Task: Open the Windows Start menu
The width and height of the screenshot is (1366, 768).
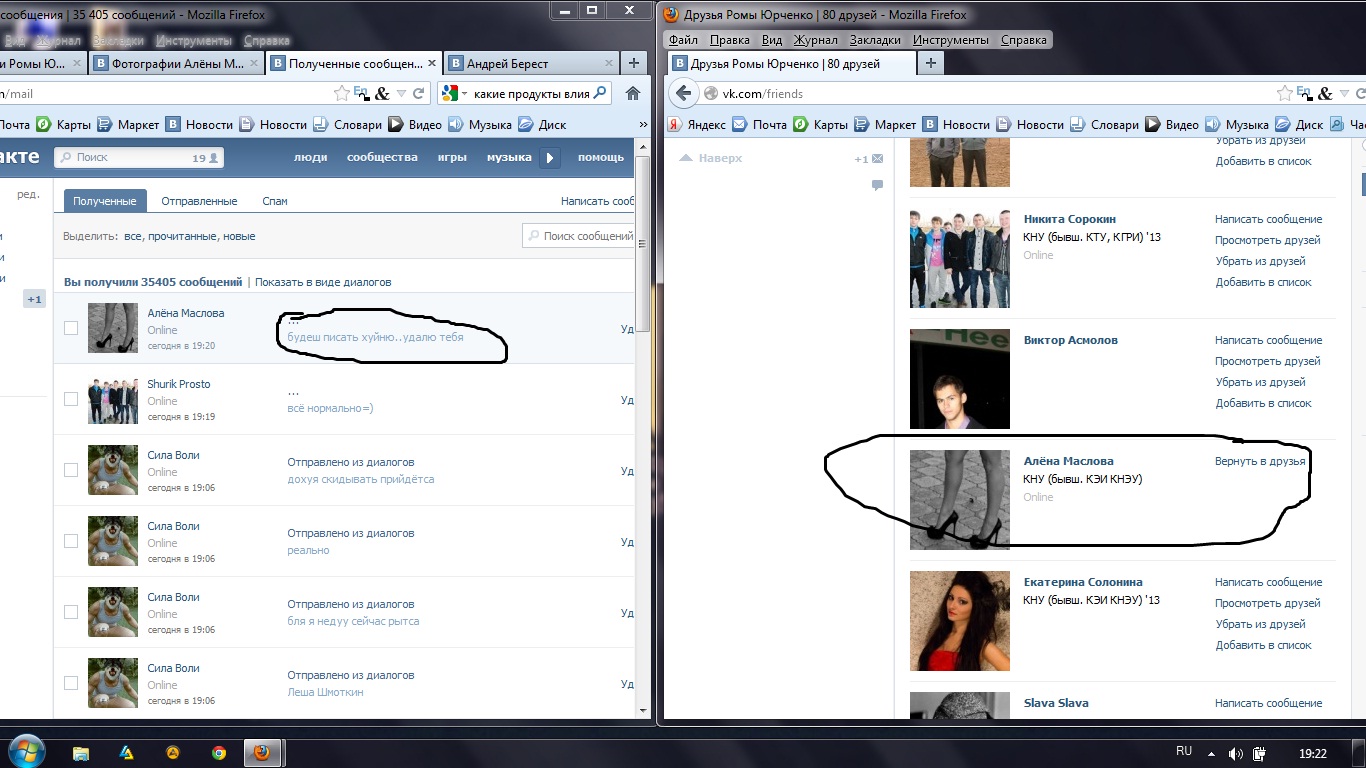Action: coord(25,752)
